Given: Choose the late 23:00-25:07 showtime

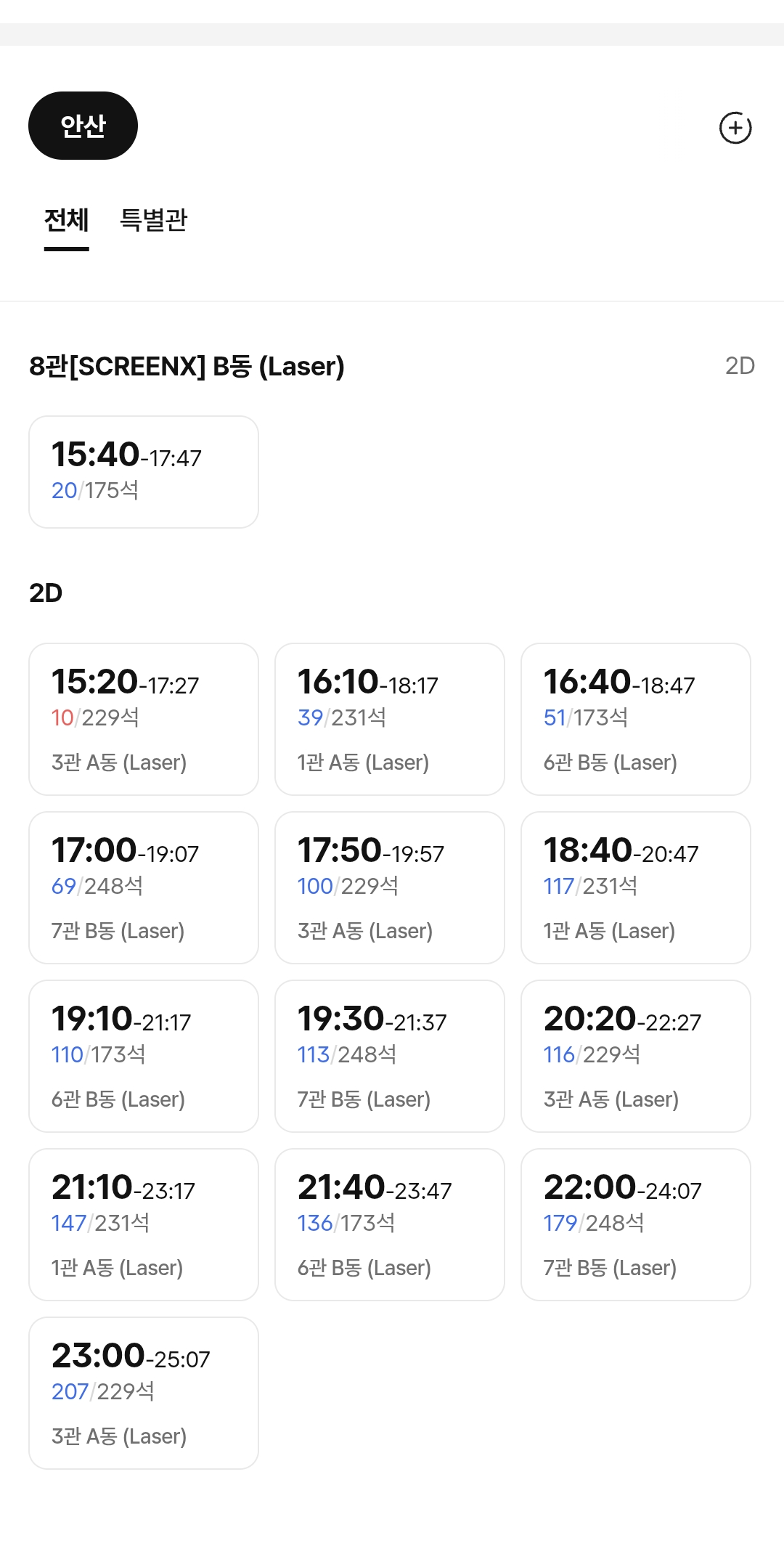Looking at the screenshot, I should pos(144,1393).
